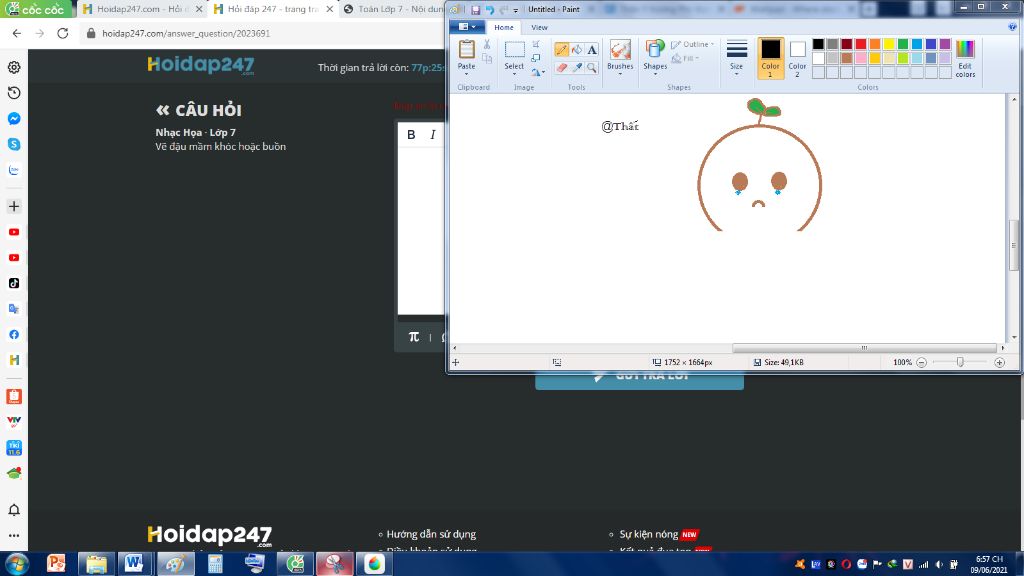Screen dimensions: 1024x576
Task: Switch to the Home ribbon tab
Action: [x=504, y=27]
